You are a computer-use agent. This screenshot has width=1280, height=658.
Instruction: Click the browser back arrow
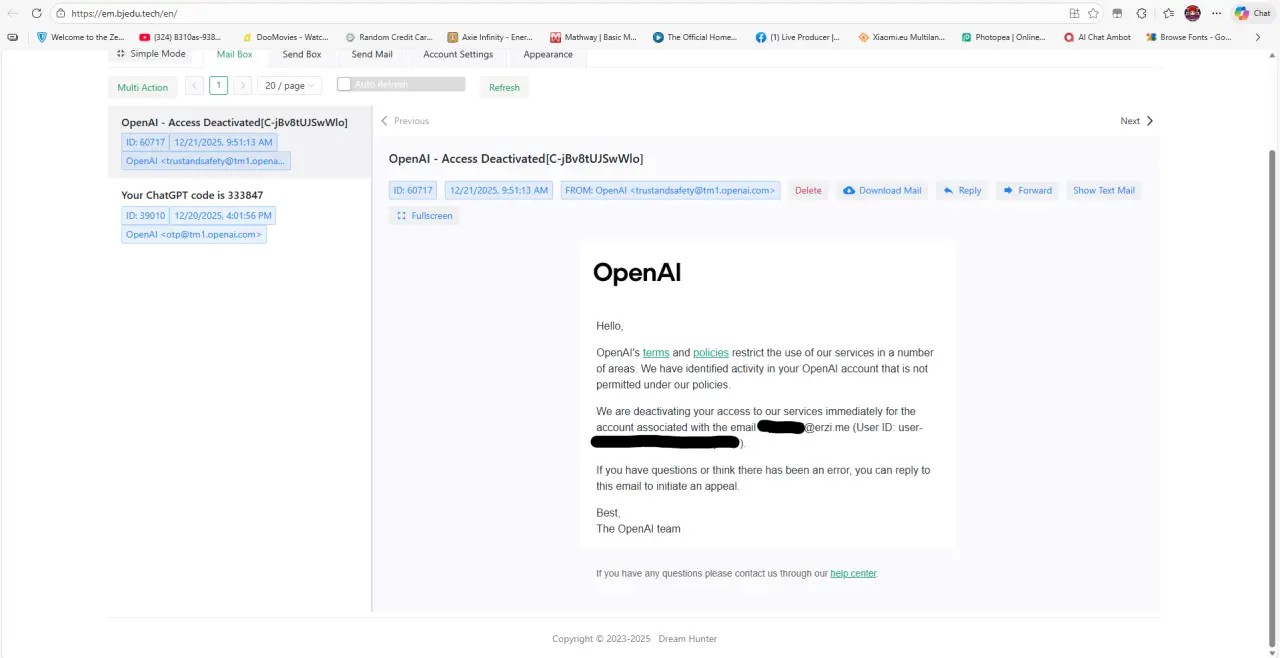[12, 13]
